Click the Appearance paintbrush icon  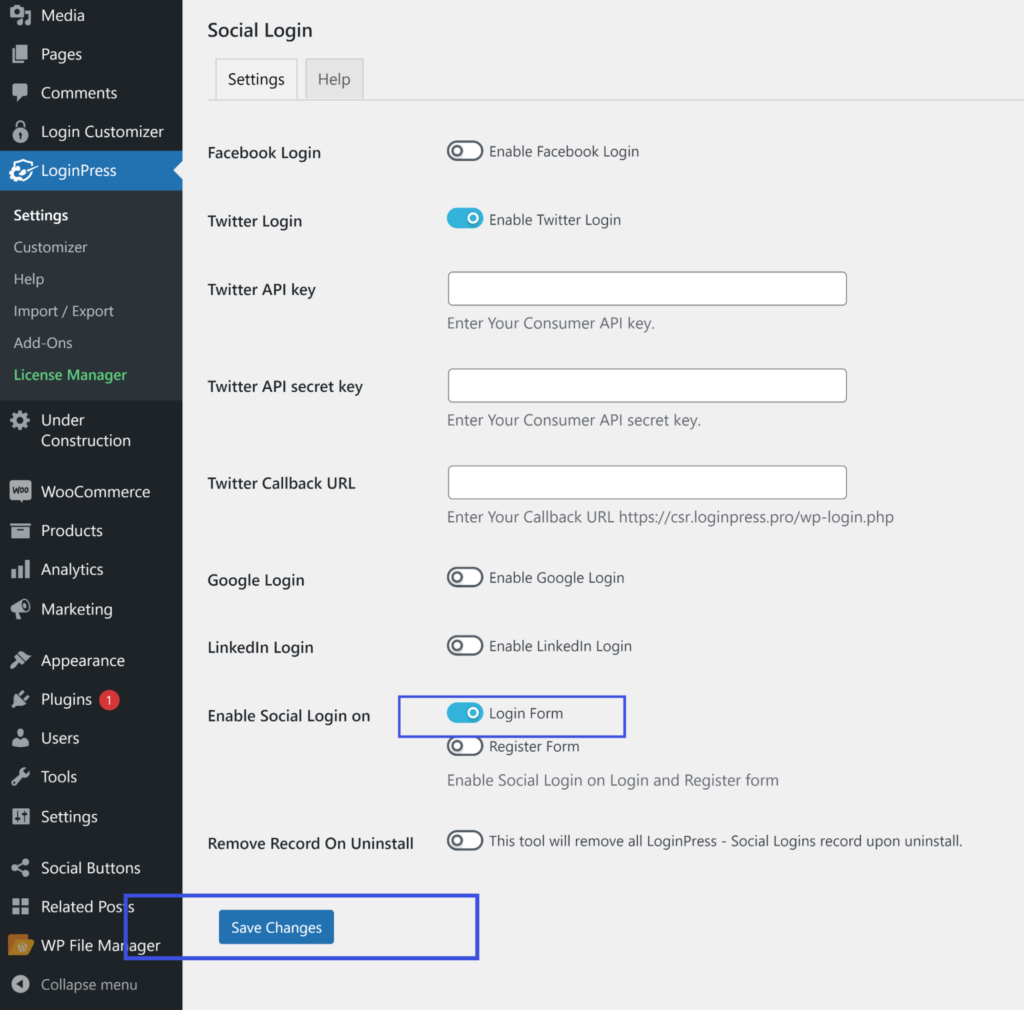coord(20,660)
